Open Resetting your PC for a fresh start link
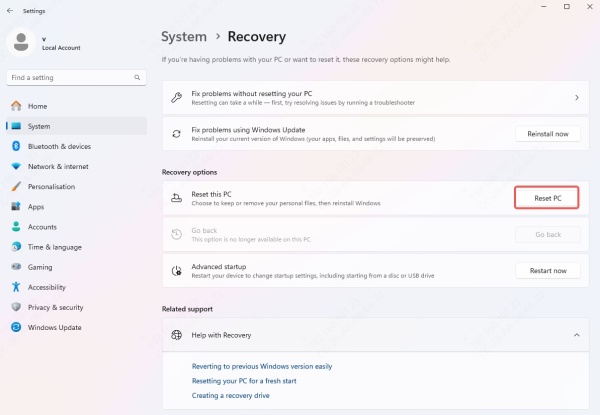The width and height of the screenshot is (600, 415). (x=244, y=381)
